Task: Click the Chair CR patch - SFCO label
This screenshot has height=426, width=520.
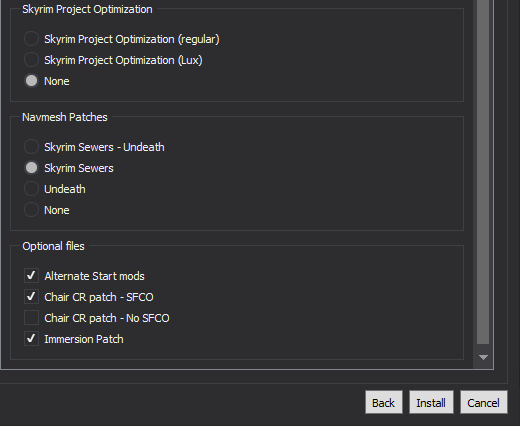Action: click(x=99, y=297)
